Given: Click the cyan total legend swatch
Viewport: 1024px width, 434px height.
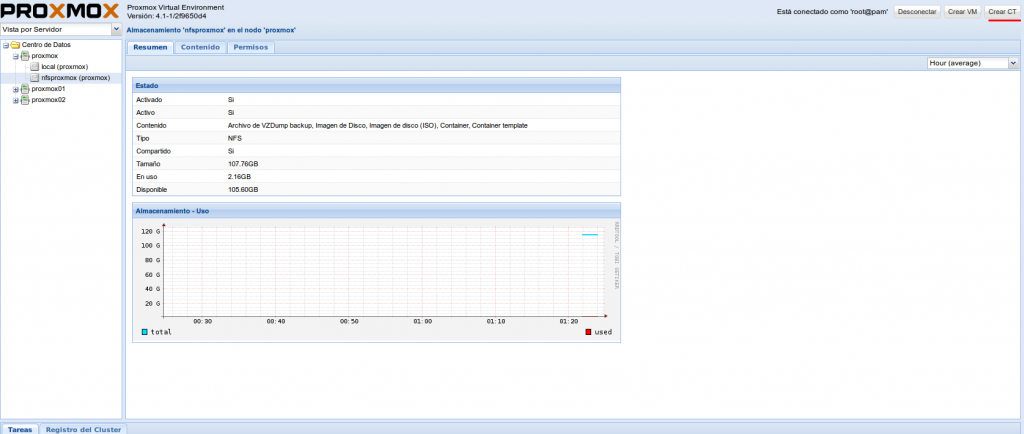Looking at the screenshot, I should point(145,331).
